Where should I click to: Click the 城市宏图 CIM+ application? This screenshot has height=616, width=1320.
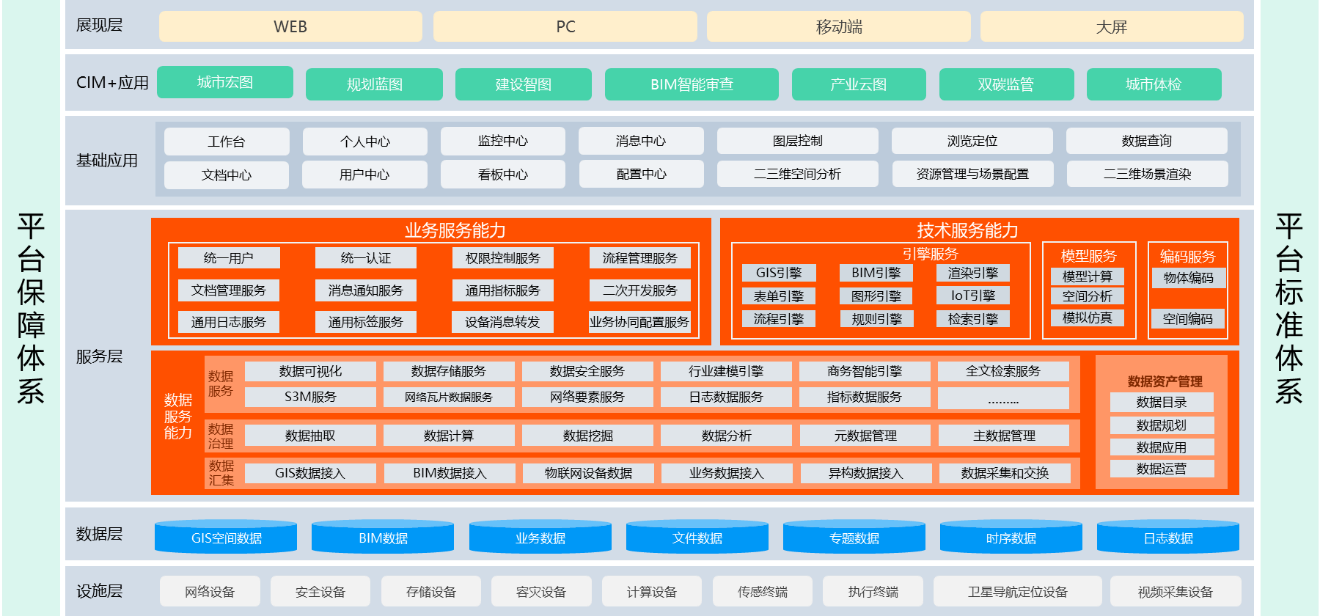tap(225, 83)
